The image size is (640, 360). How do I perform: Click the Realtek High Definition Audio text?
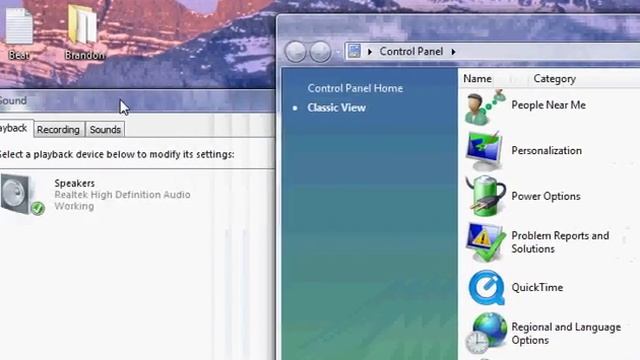point(122,195)
